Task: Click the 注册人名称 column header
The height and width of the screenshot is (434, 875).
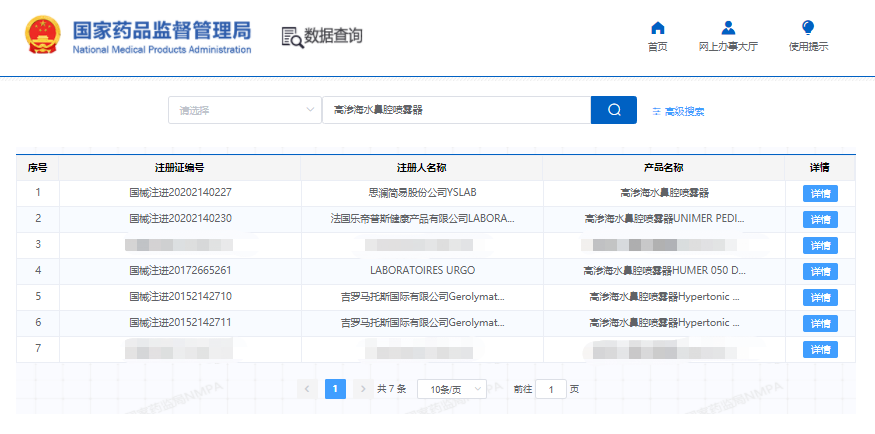Action: tap(421, 167)
